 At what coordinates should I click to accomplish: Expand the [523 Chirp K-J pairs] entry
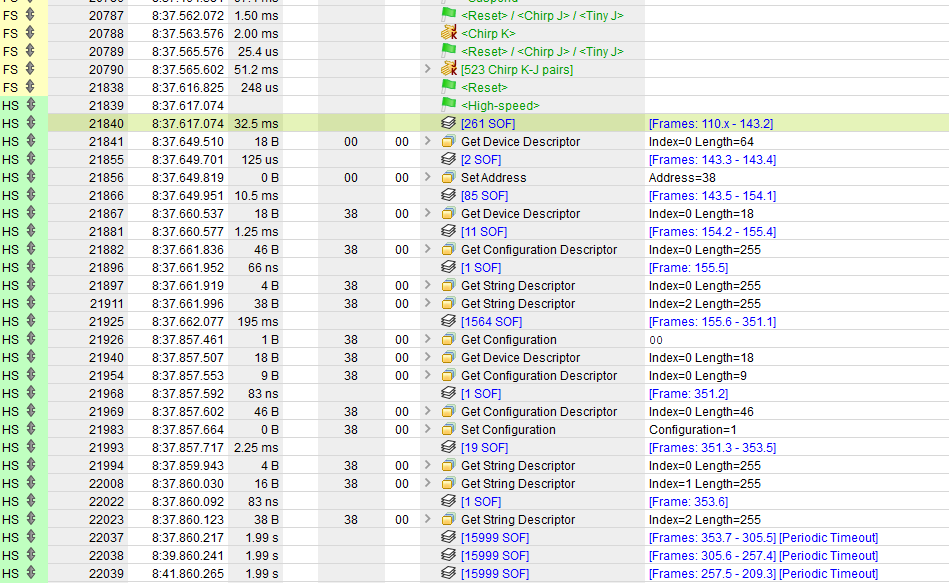coord(429,69)
